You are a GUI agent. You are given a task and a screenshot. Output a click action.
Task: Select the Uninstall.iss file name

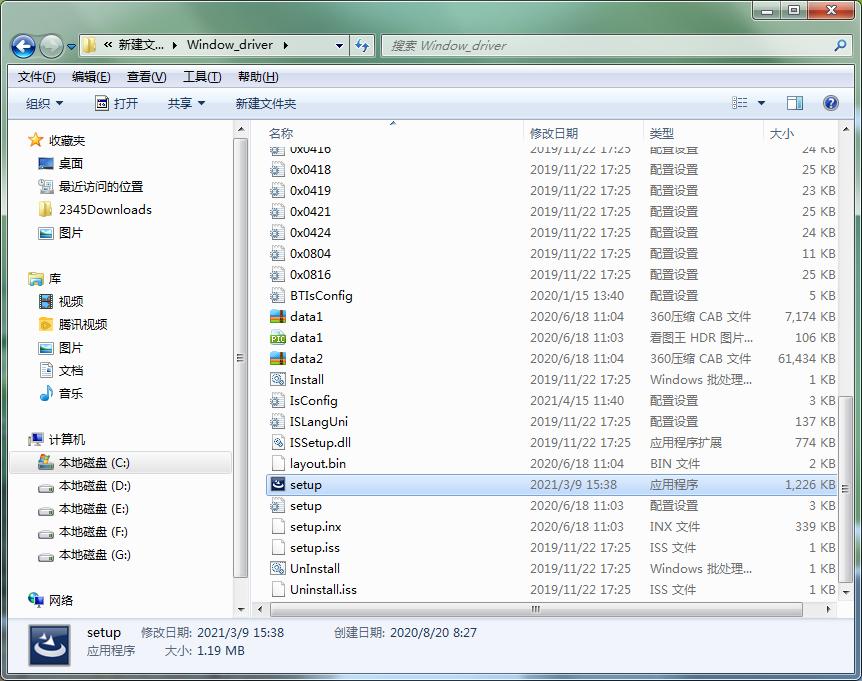323,590
